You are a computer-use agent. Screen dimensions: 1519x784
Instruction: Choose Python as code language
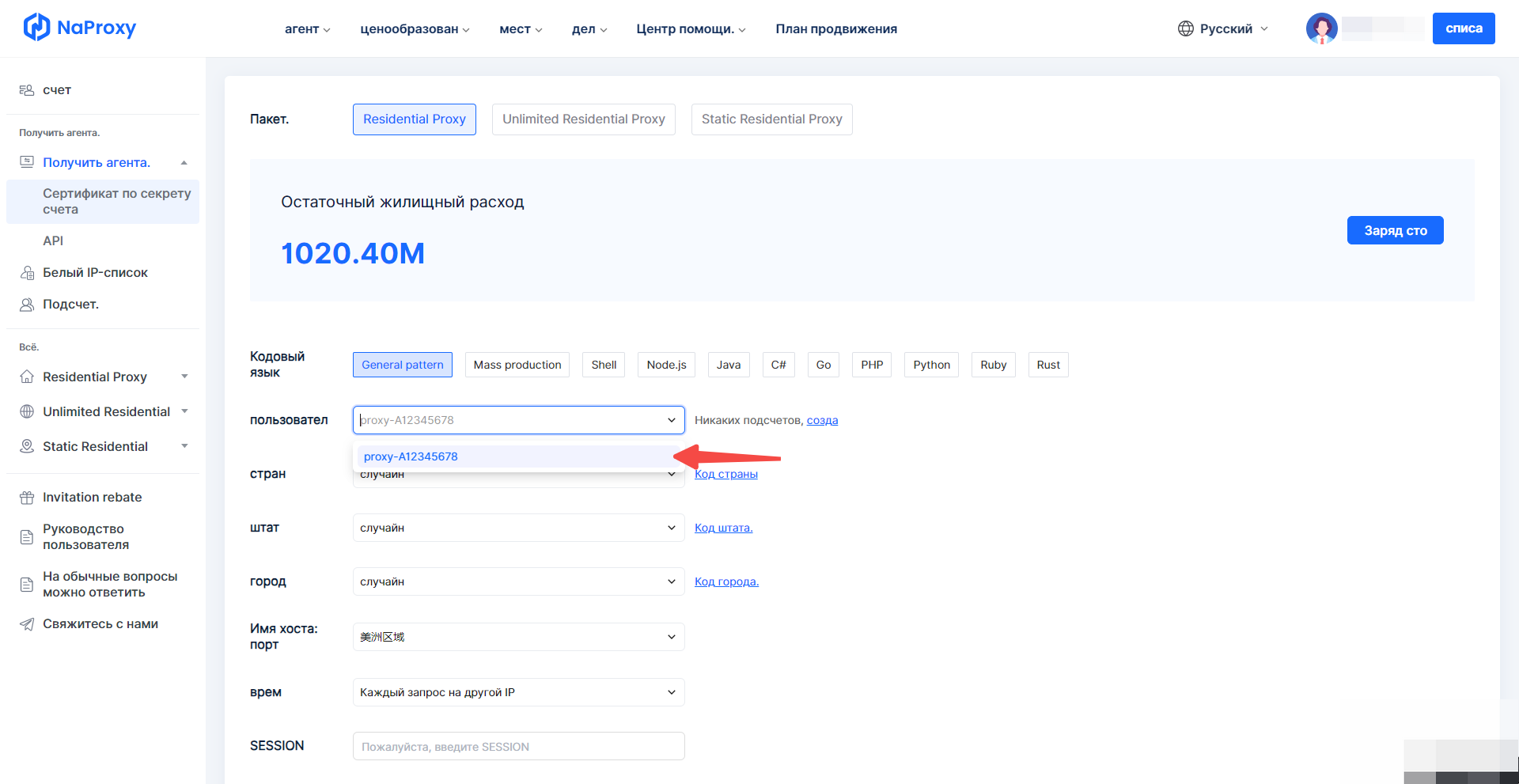point(931,365)
